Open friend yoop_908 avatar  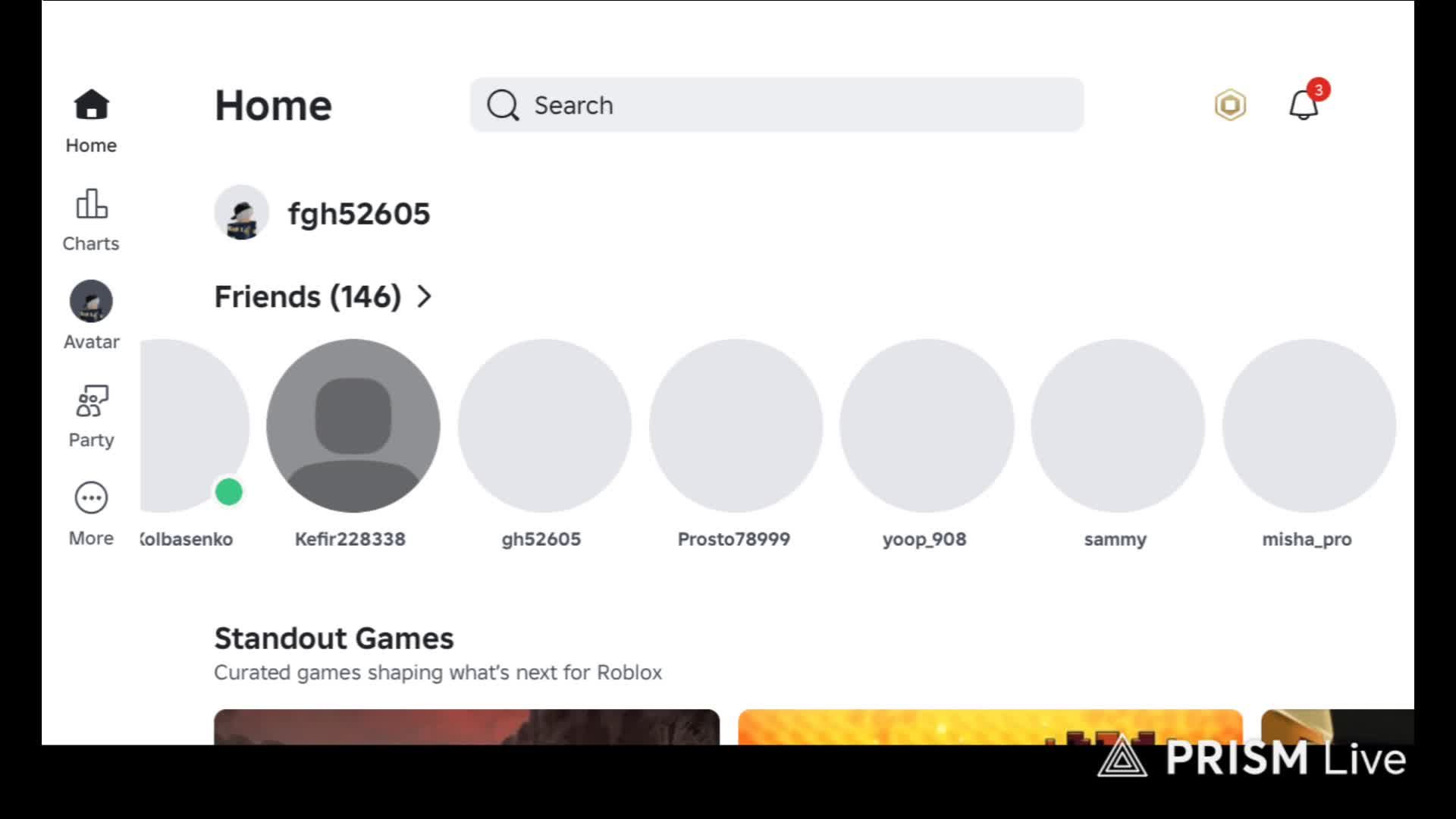926,425
